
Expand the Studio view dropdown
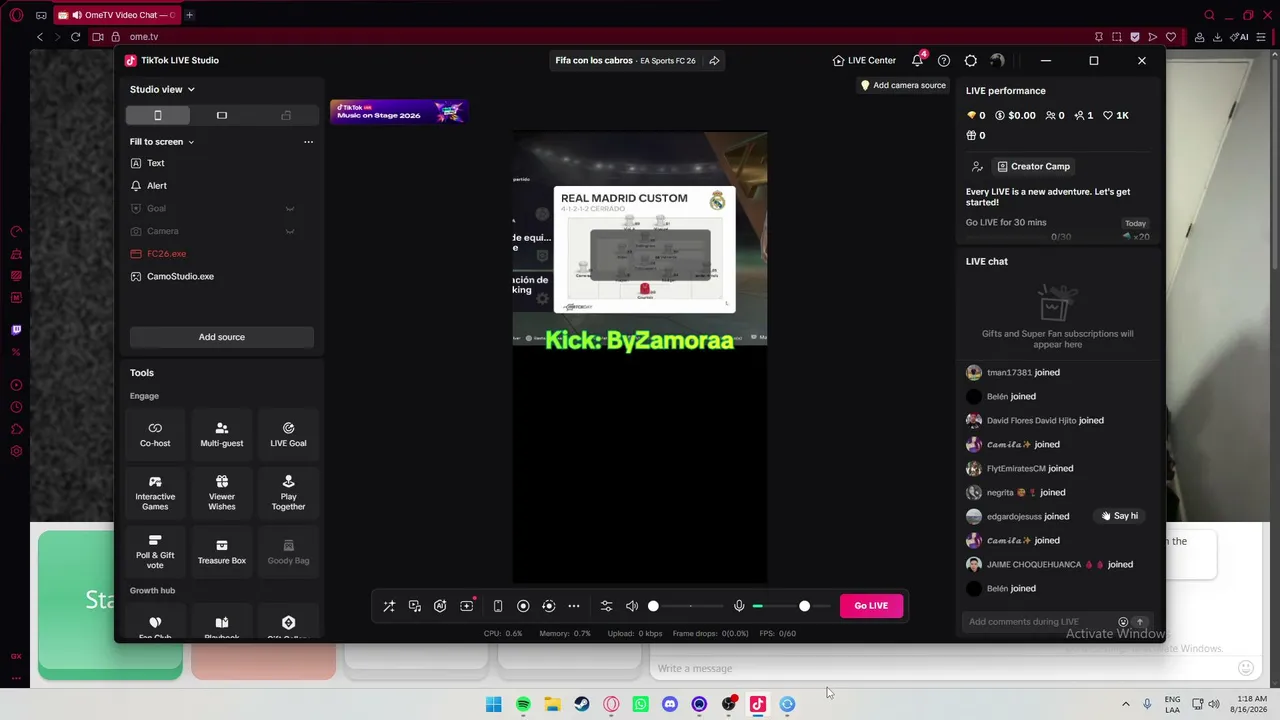[162, 89]
